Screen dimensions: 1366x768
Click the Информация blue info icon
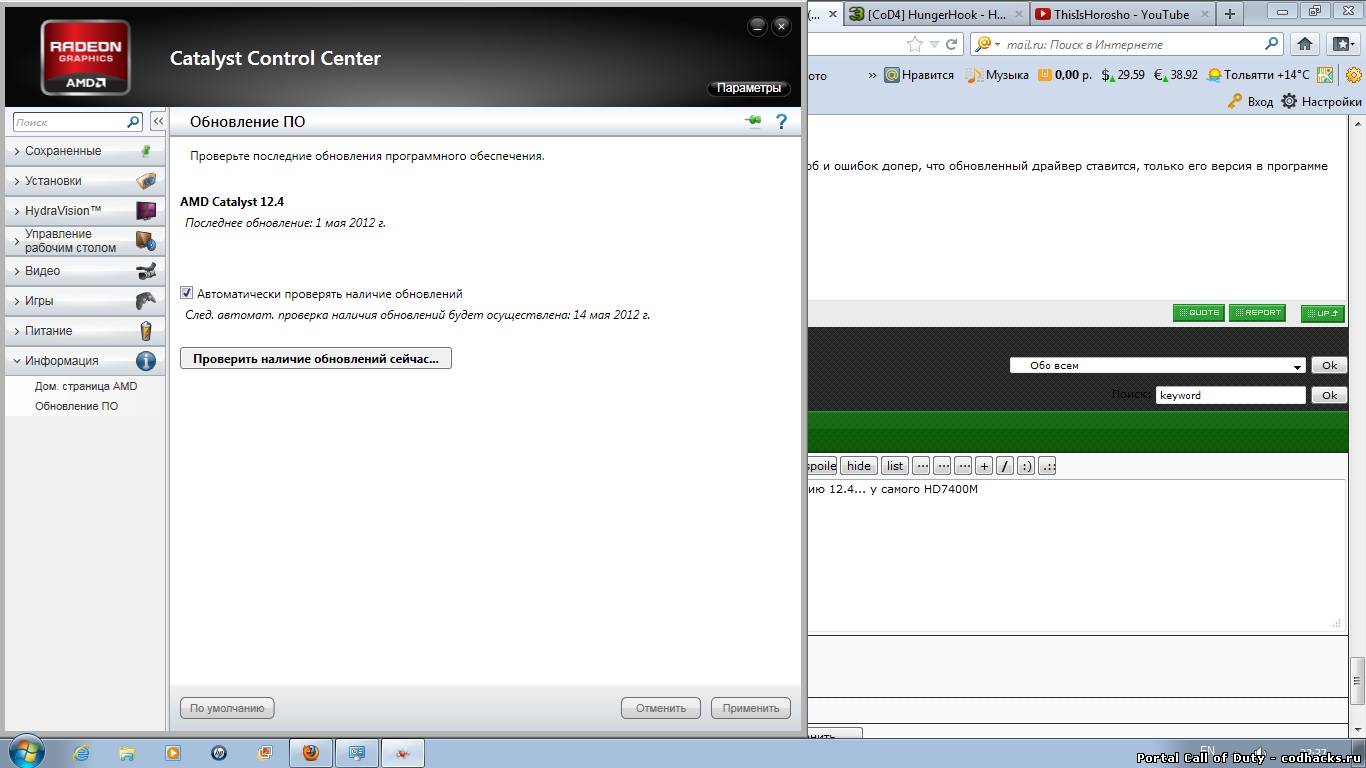pos(146,361)
